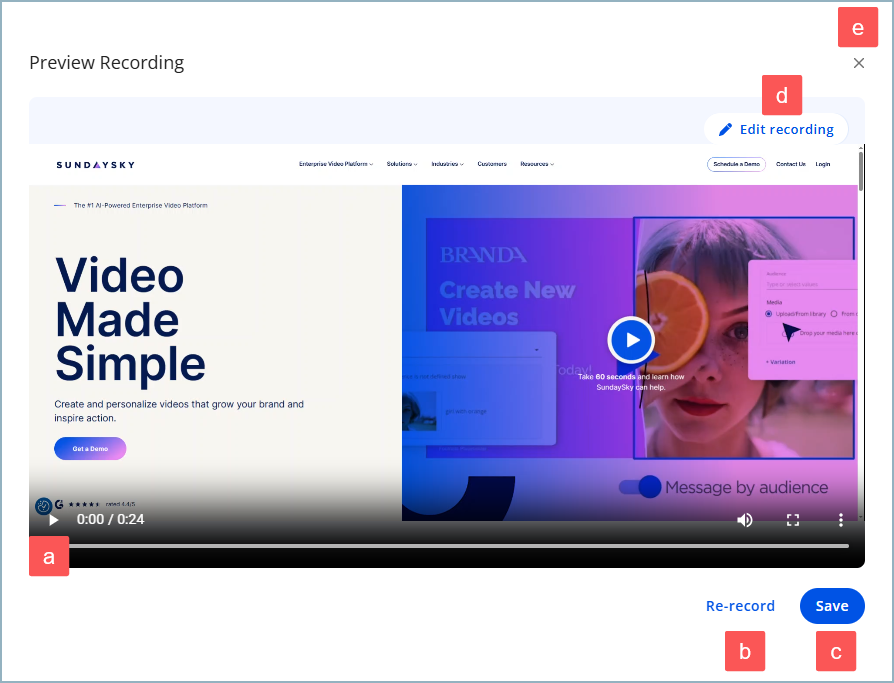Click the BRANDA brand text in the video

[483, 255]
